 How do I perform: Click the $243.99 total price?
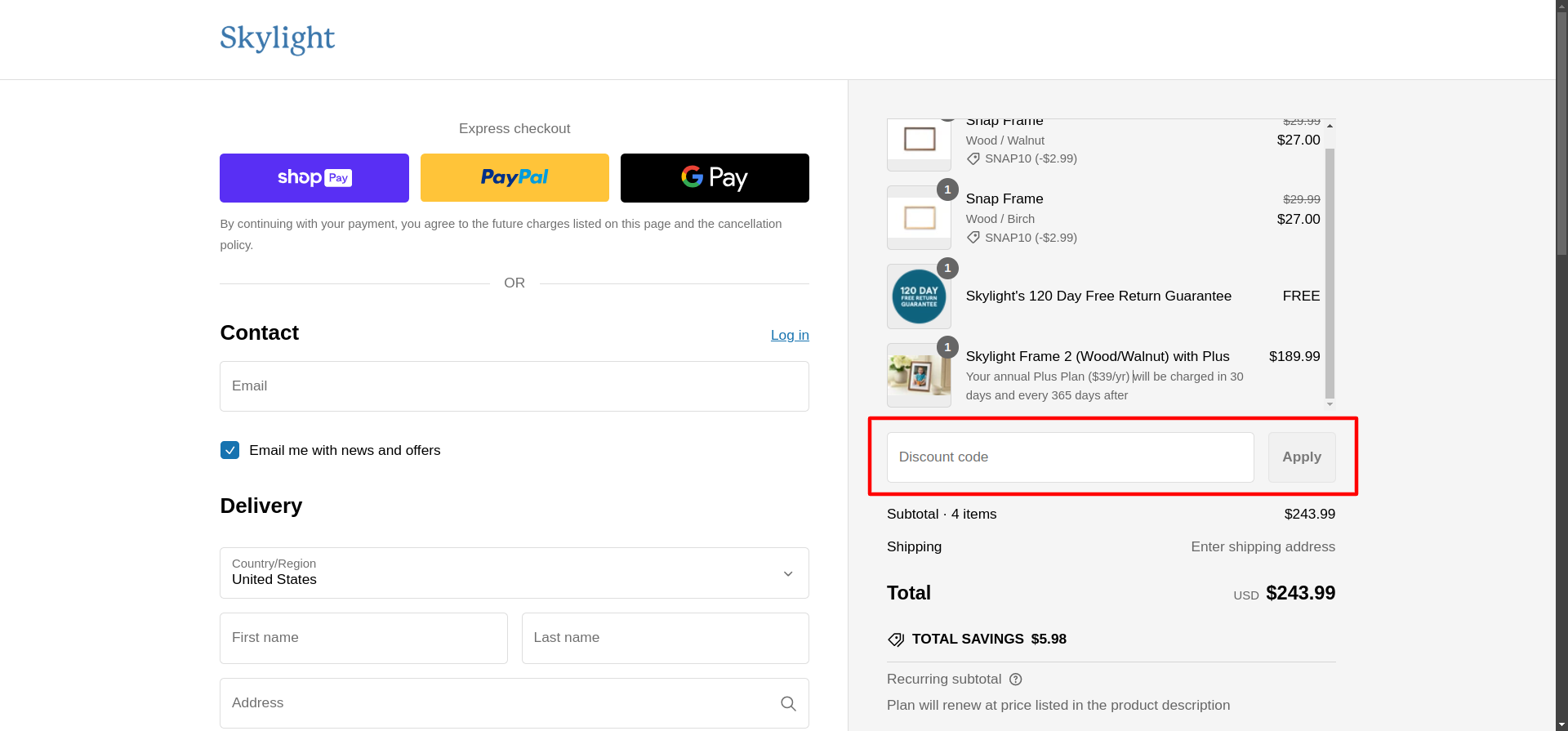click(x=1300, y=593)
